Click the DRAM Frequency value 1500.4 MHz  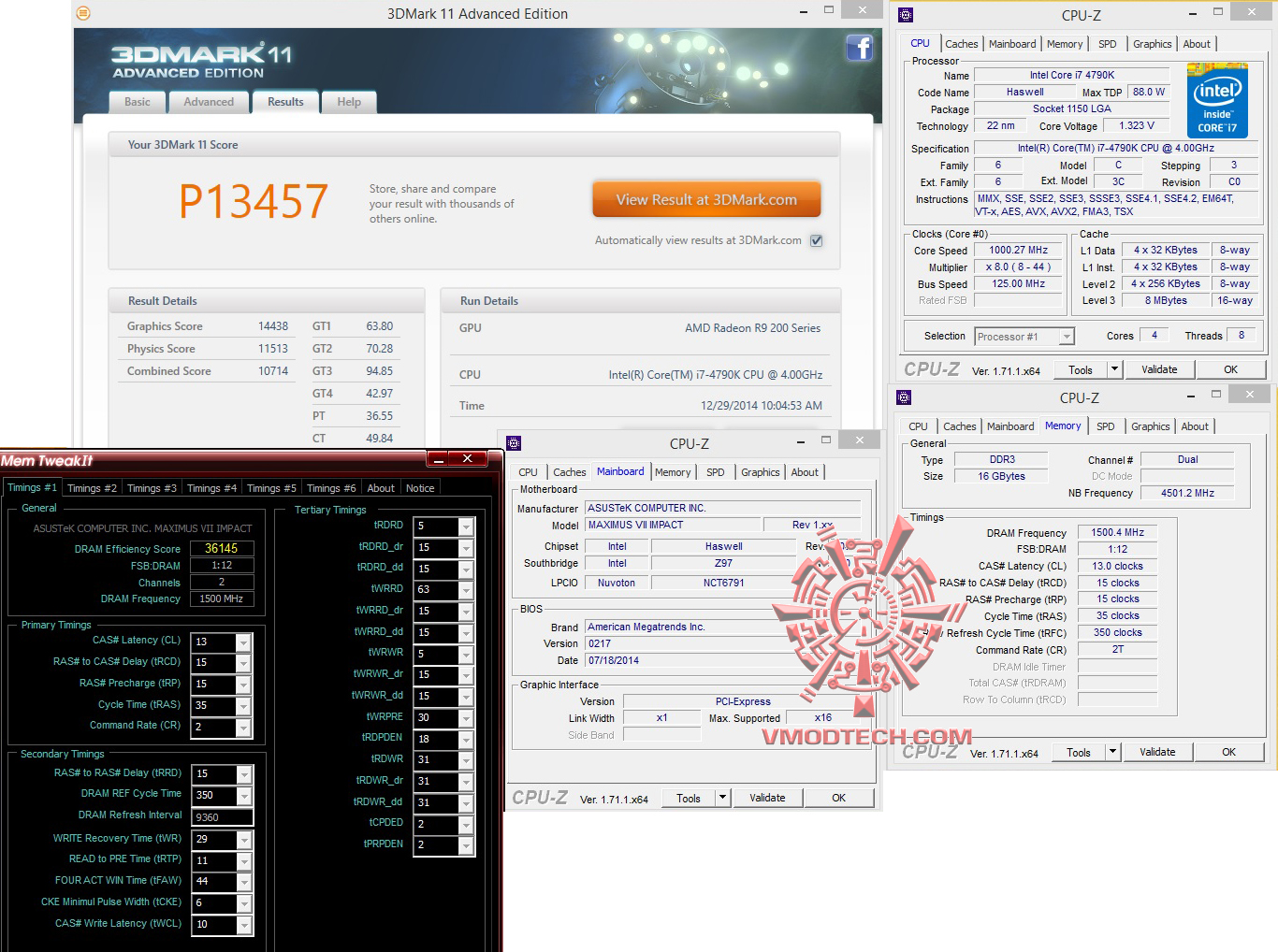point(1118,532)
